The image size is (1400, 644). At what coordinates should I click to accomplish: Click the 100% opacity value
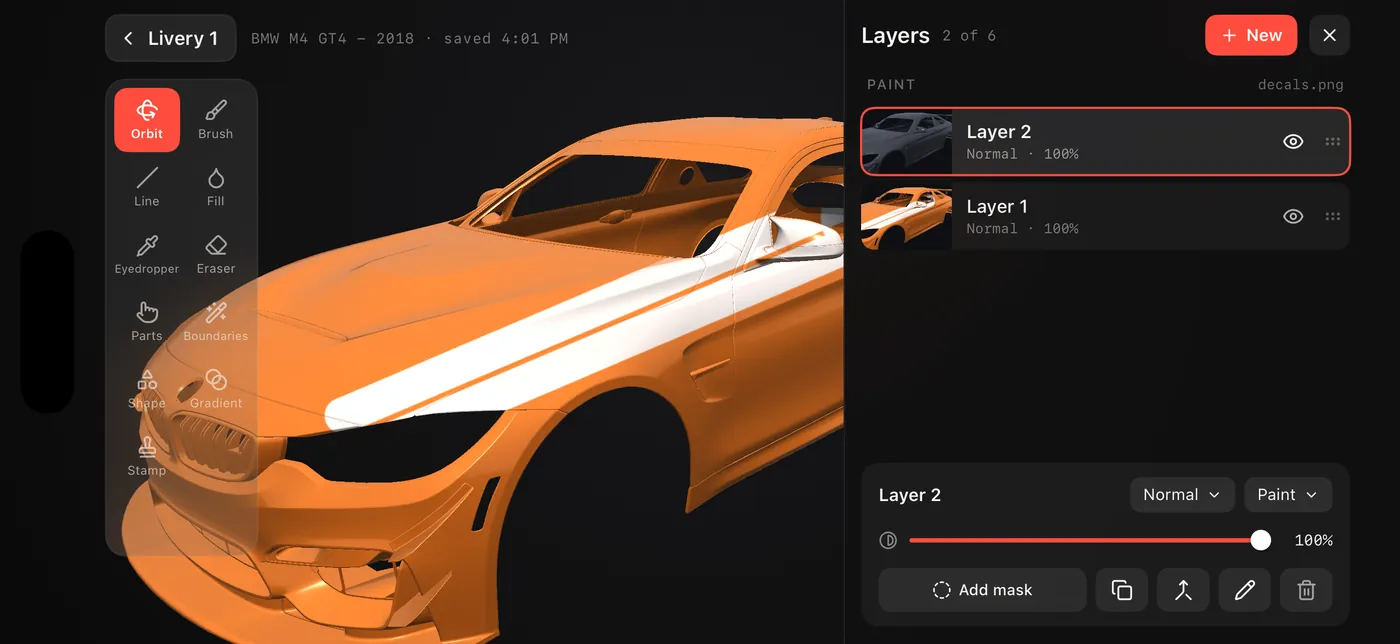click(x=1313, y=540)
